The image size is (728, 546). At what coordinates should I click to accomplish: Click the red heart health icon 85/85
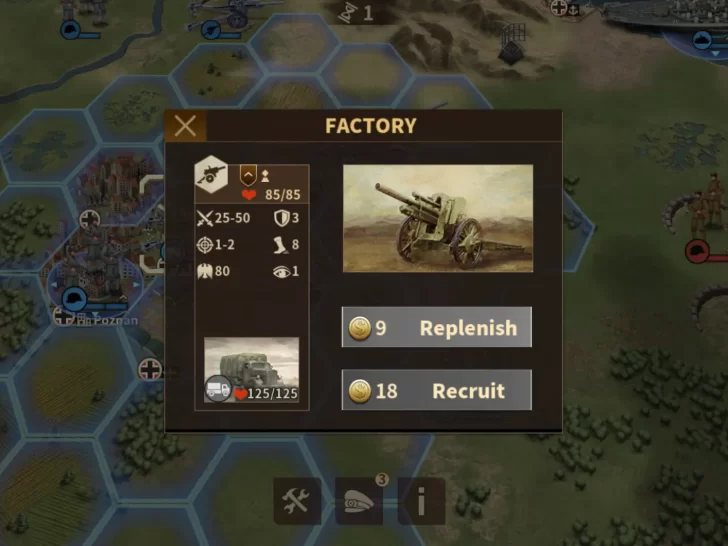(x=249, y=195)
